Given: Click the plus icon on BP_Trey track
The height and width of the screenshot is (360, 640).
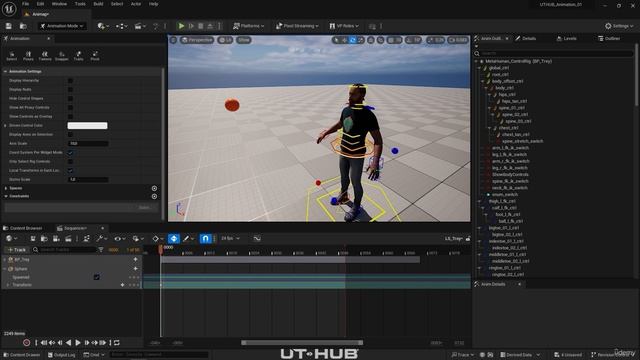Looking at the screenshot, I should (135, 260).
